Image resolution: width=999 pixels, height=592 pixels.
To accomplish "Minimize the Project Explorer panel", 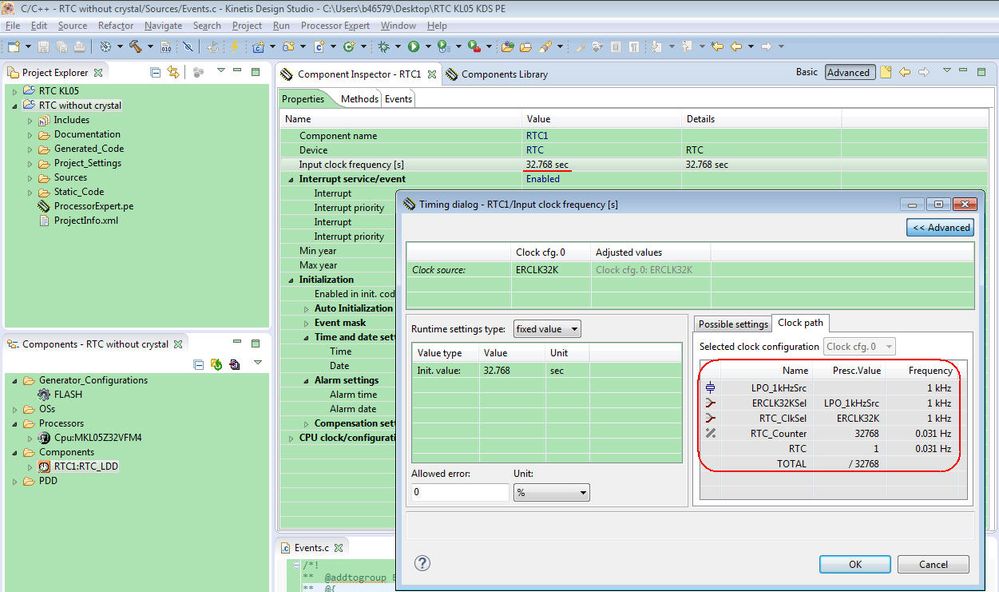I will 237,70.
